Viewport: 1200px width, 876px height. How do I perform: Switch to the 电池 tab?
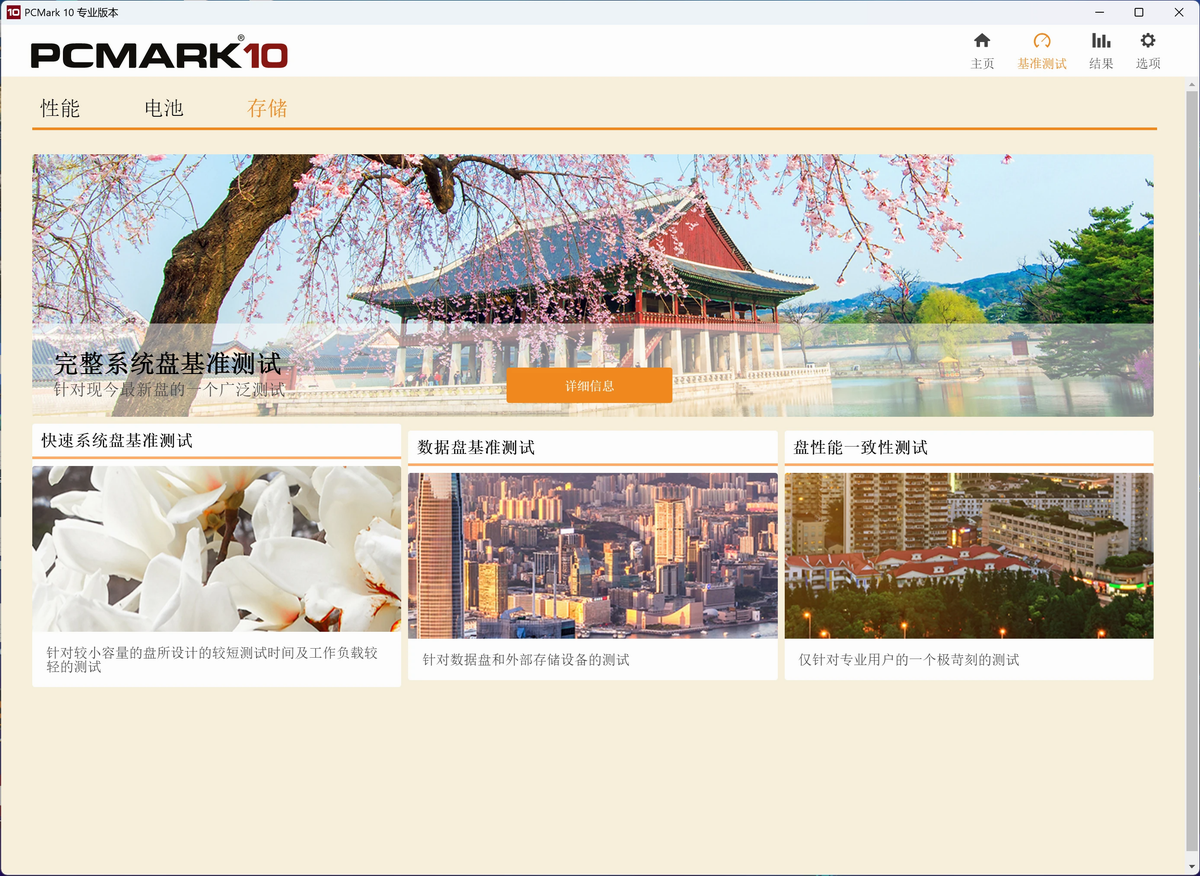pyautogui.click(x=164, y=108)
